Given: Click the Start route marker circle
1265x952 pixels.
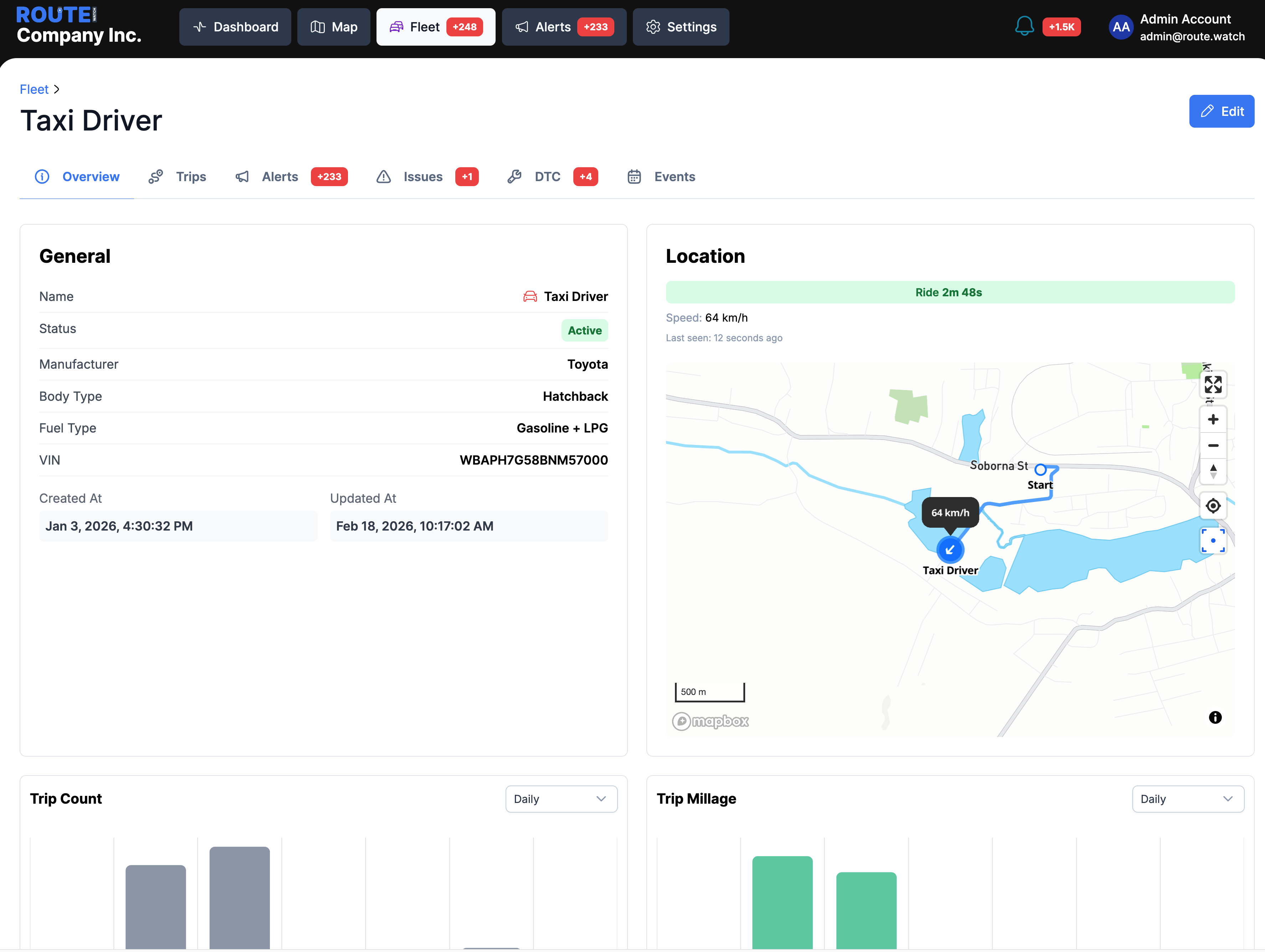Looking at the screenshot, I should (x=1040, y=470).
